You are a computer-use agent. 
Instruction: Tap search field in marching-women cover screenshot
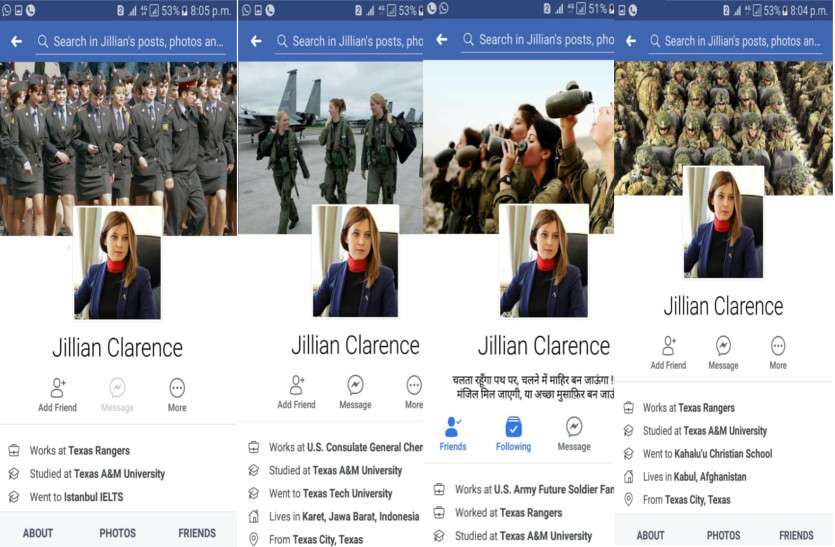pyautogui.click(x=132, y=42)
